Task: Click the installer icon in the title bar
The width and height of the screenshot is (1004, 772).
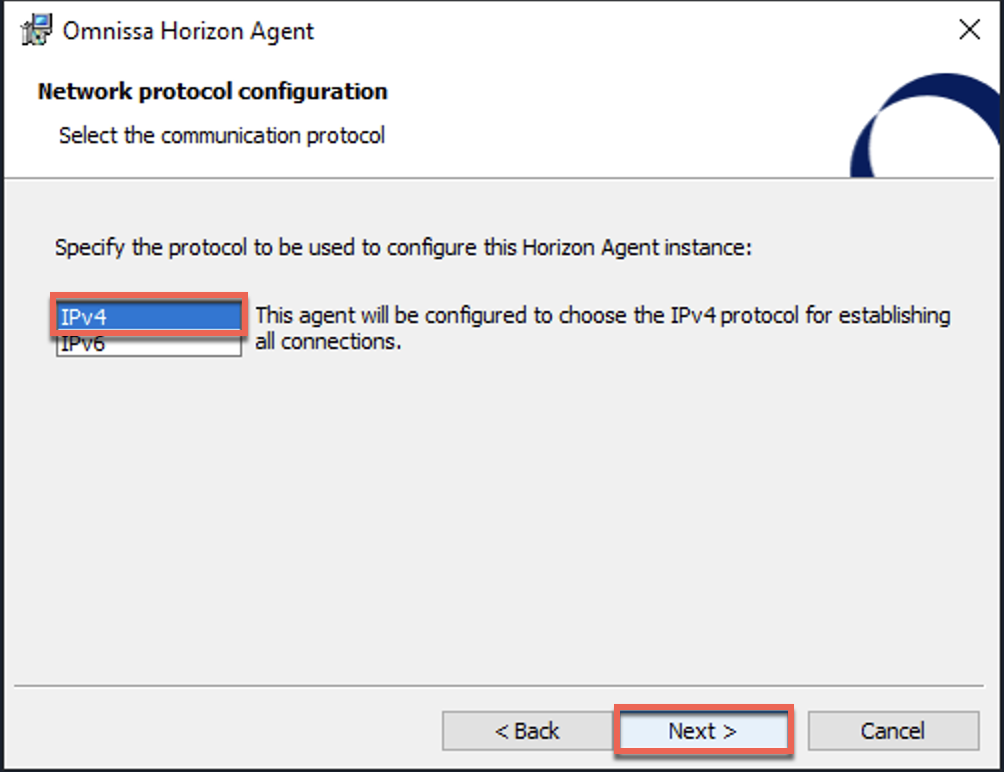Action: pos(36,30)
